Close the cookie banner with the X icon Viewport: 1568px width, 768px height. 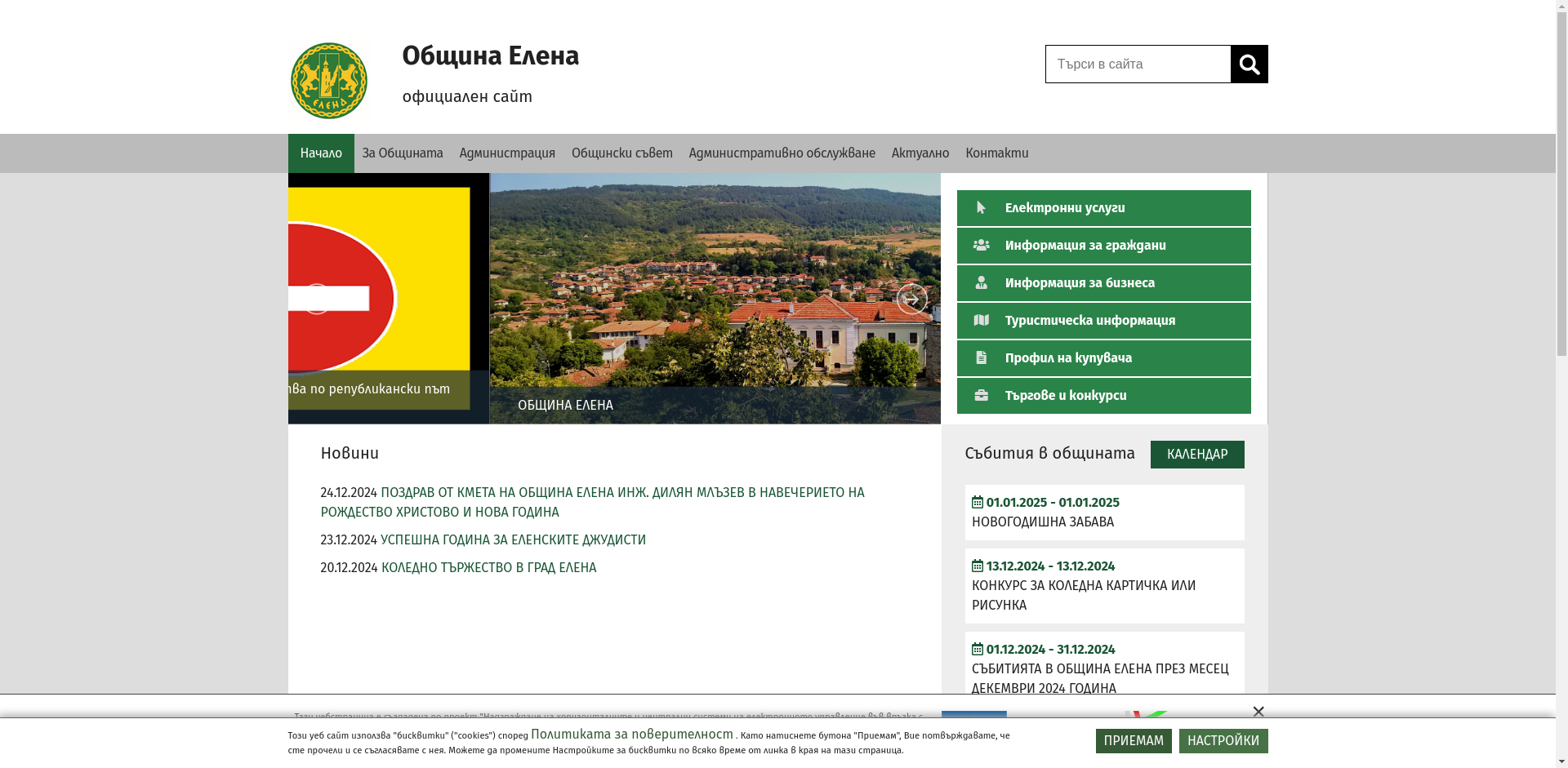coord(1258,712)
